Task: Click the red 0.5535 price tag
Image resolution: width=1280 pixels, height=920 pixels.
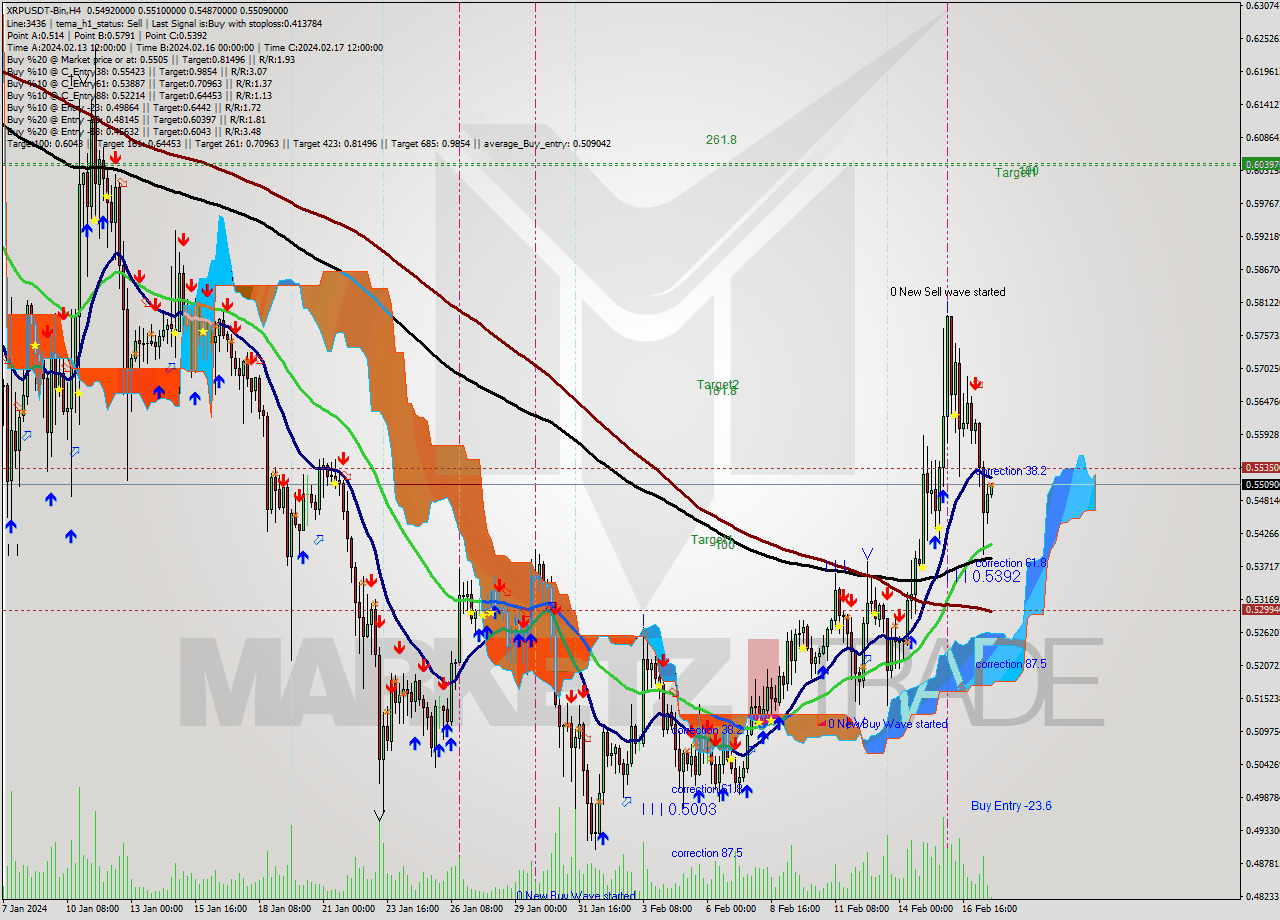Action: tap(1260, 467)
